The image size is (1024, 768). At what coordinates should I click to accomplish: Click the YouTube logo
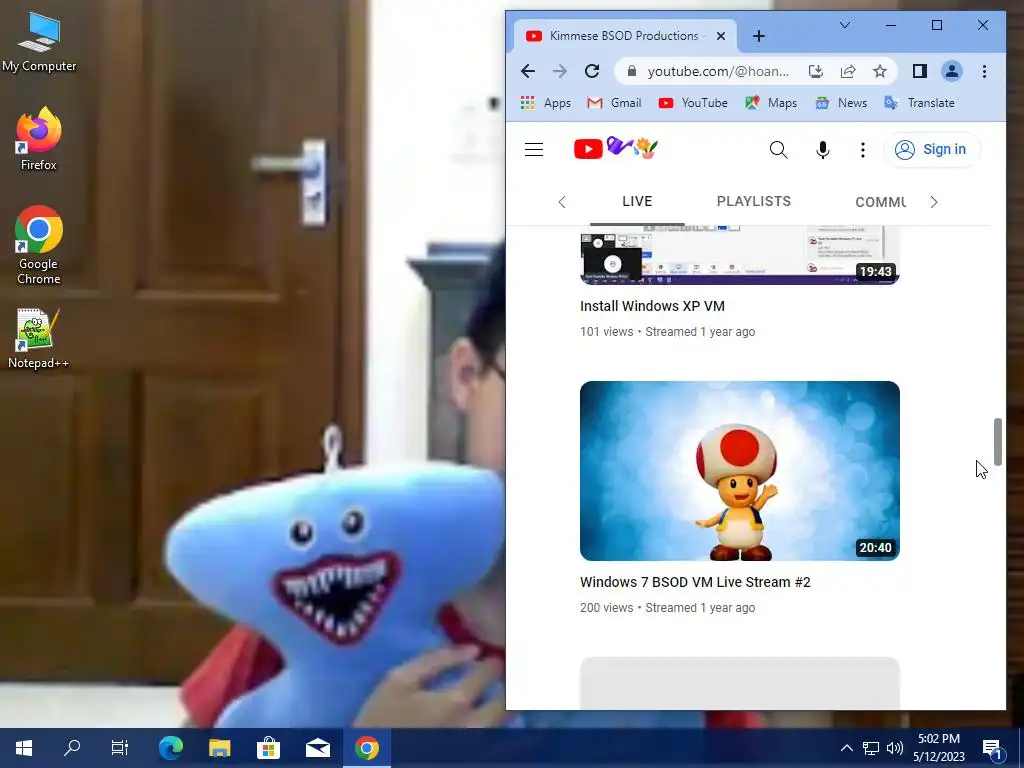616,148
